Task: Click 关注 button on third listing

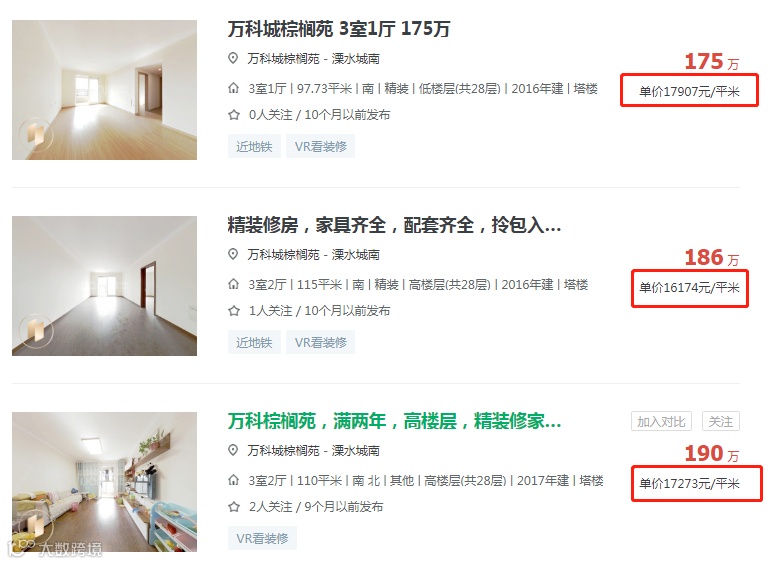Action: pyautogui.click(x=720, y=421)
